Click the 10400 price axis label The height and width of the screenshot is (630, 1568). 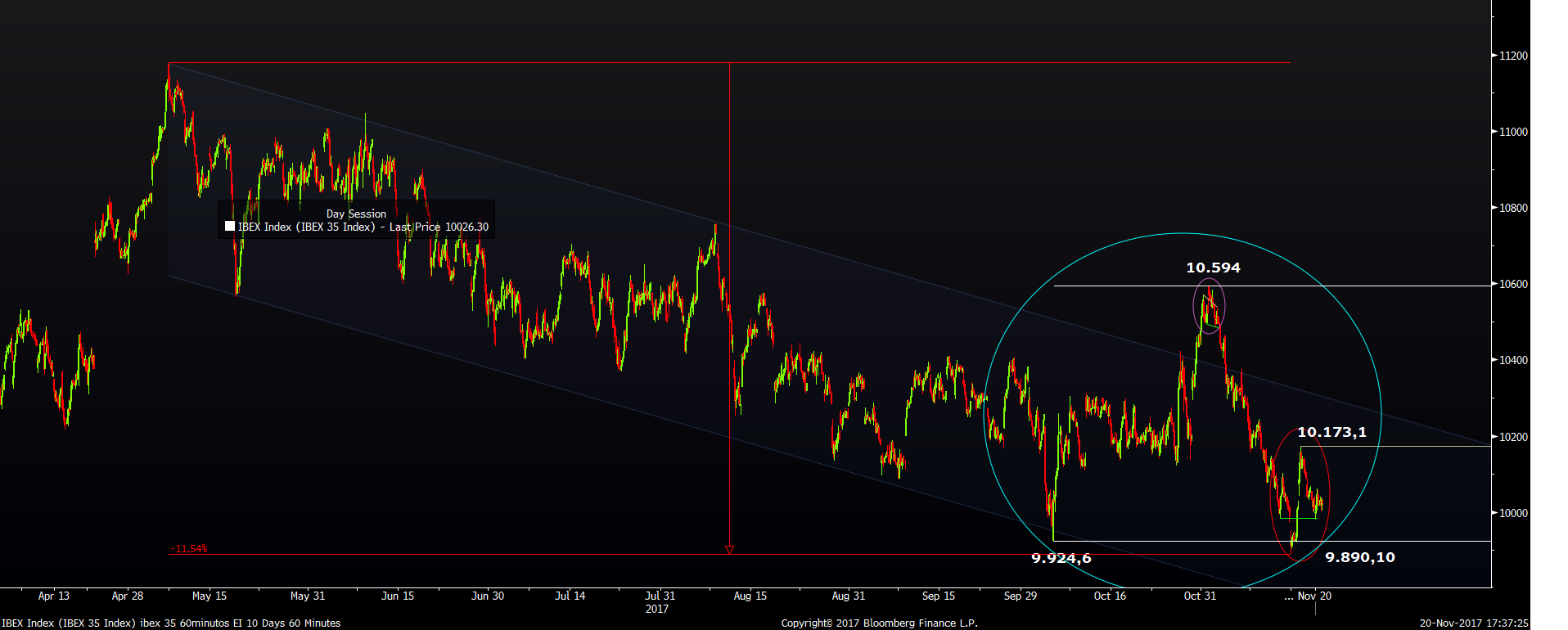coord(1513,360)
